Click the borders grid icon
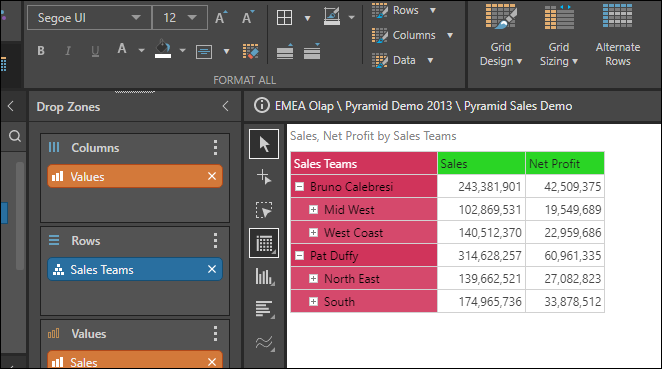 [x=284, y=18]
